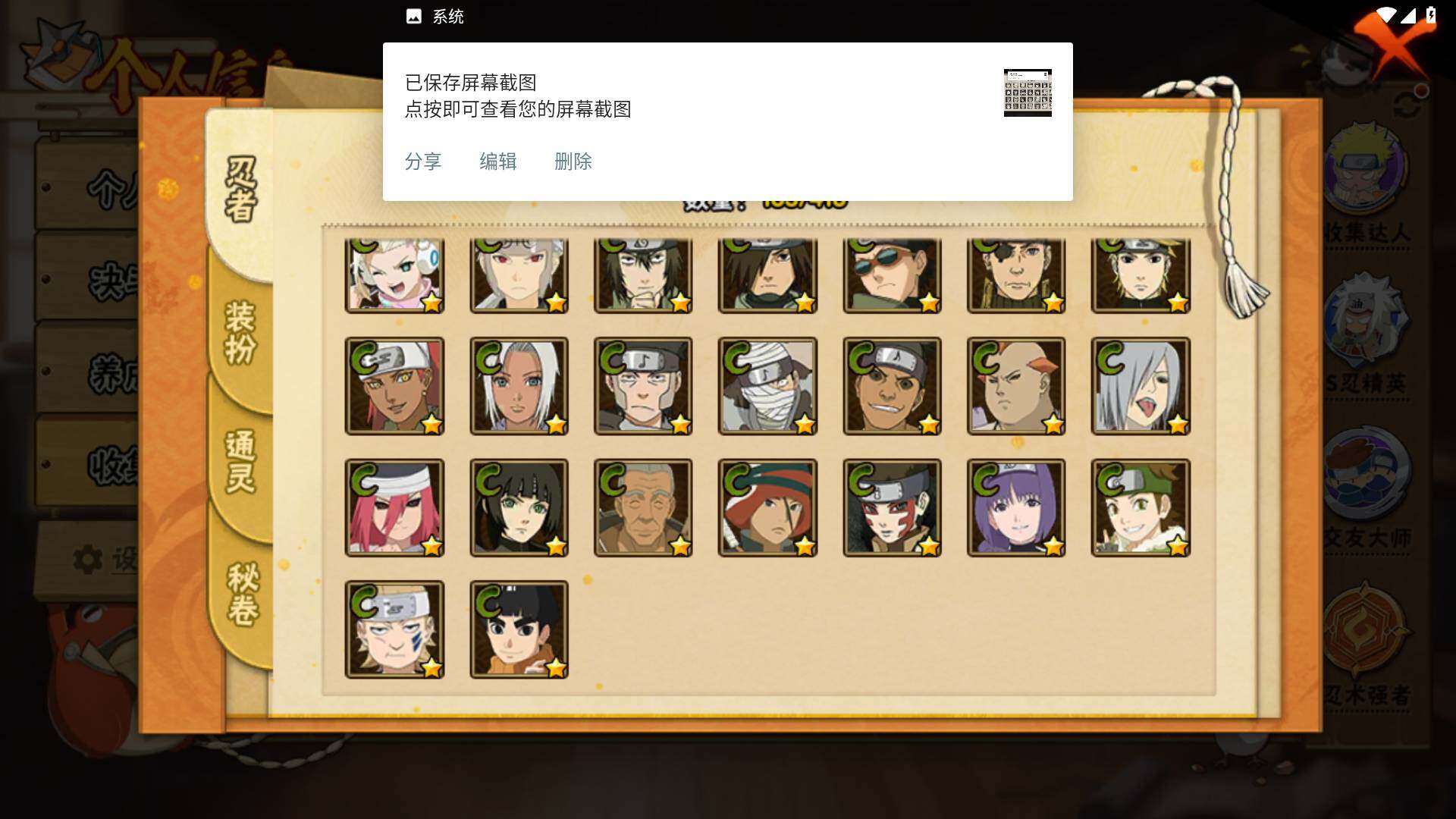This screenshot has width=1456, height=819.
Task: Switch to the 秘卷 side tab
Action: pyautogui.click(x=243, y=594)
